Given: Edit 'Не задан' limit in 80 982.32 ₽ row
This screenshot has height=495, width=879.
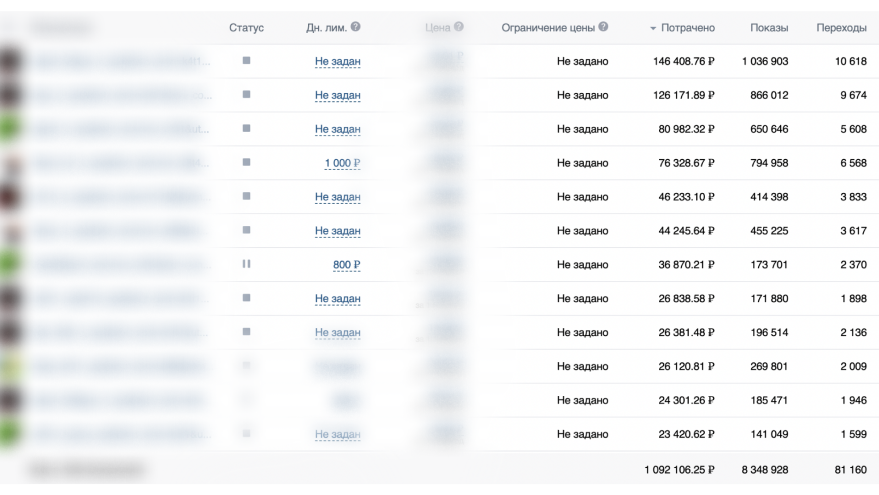Looking at the screenshot, I should [x=337, y=129].
